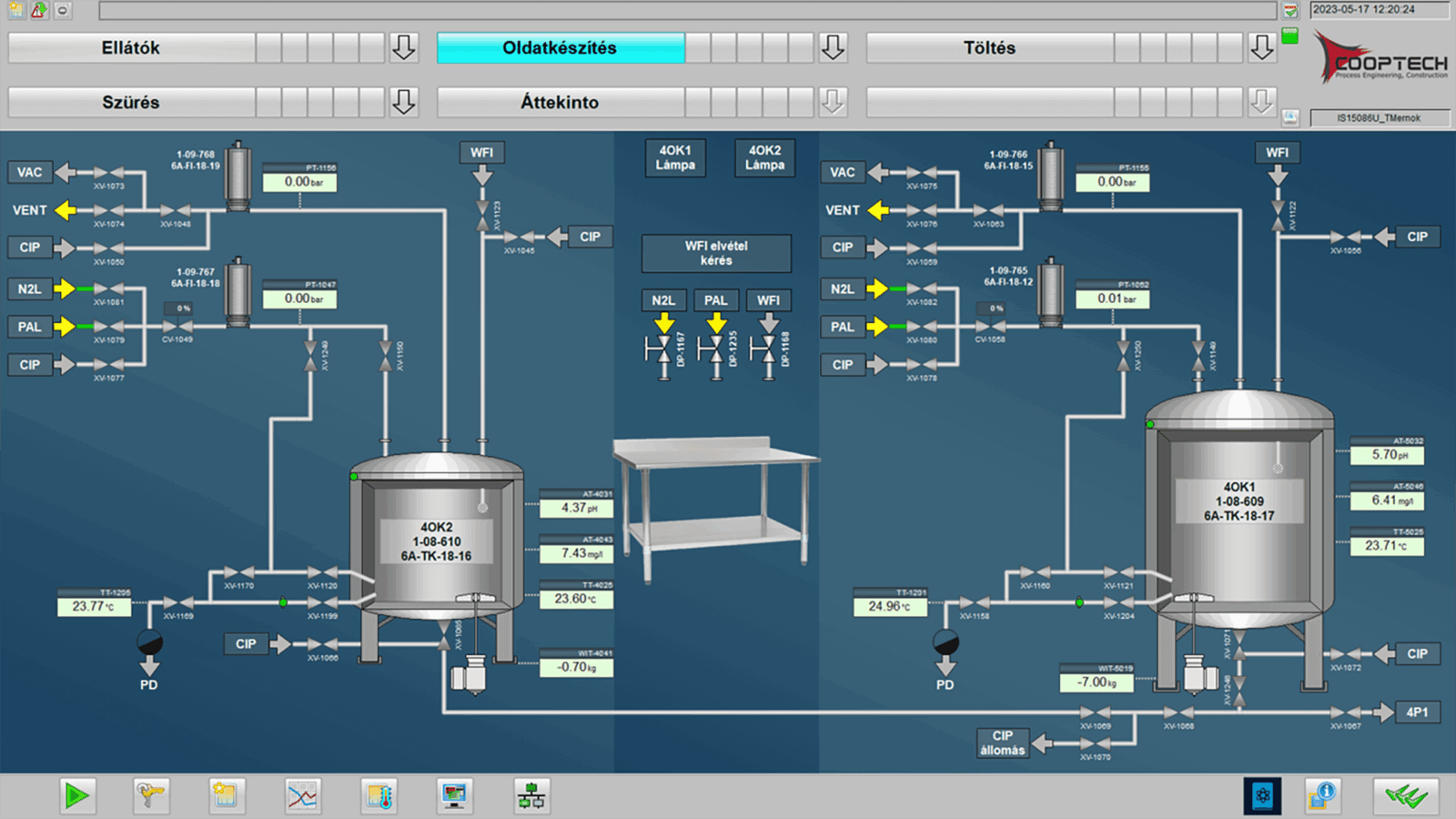Click the round minus icon at top left
1456x819 pixels.
[62, 10]
